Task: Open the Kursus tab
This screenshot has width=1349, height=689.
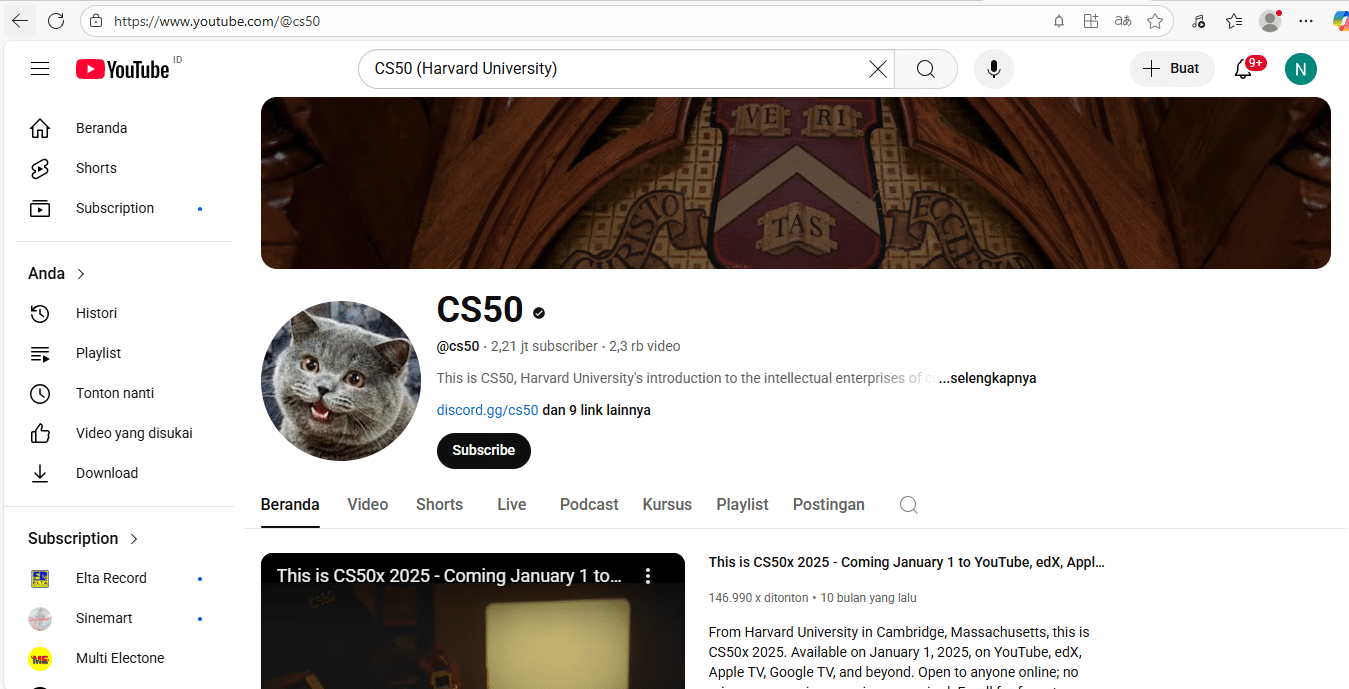Action: click(667, 505)
